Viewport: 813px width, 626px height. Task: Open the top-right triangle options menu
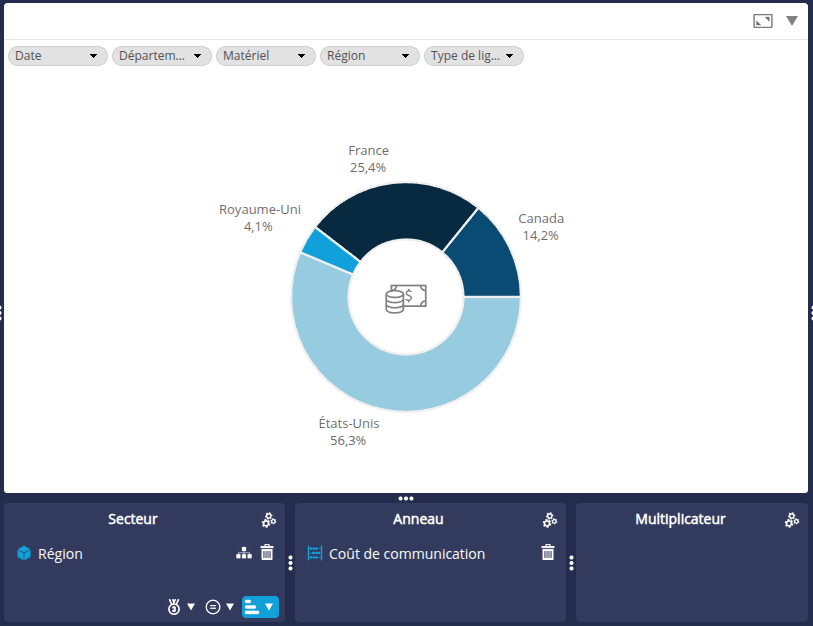point(792,21)
